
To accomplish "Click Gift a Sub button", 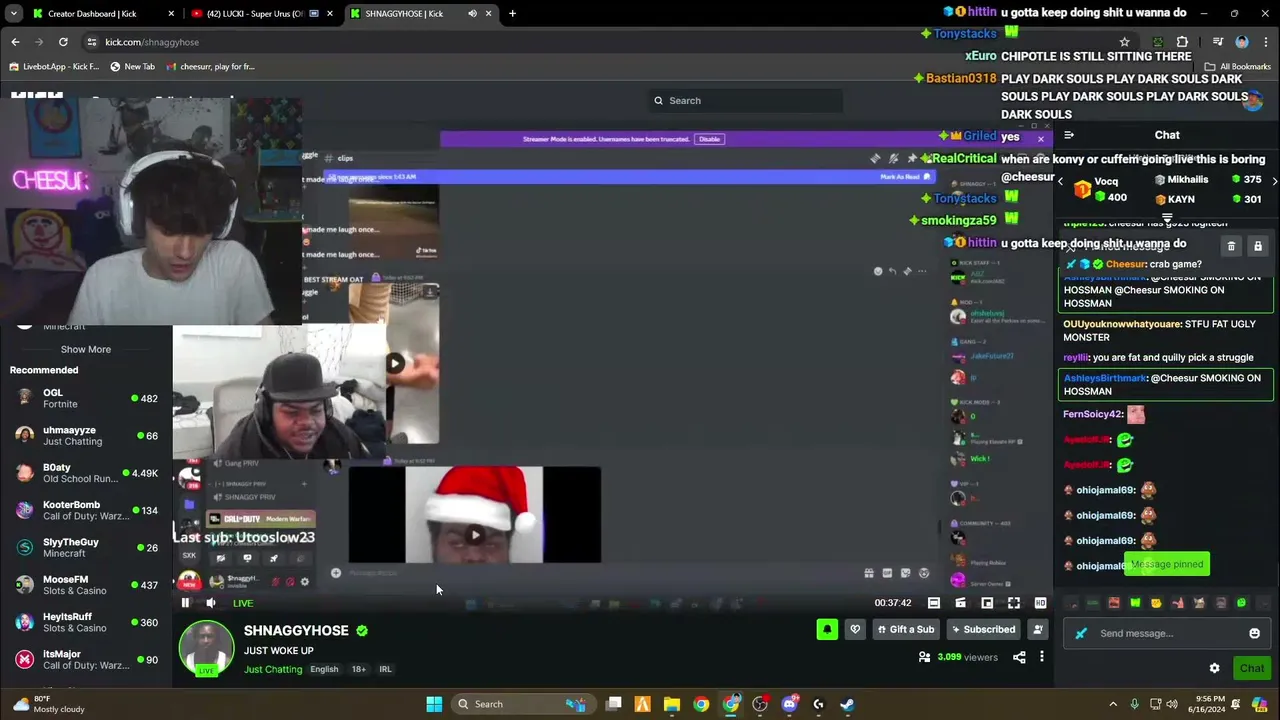I will (905, 629).
